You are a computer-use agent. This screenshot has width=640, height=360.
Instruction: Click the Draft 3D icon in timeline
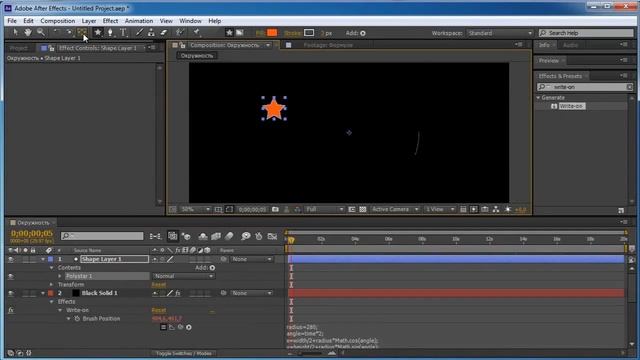187,236
